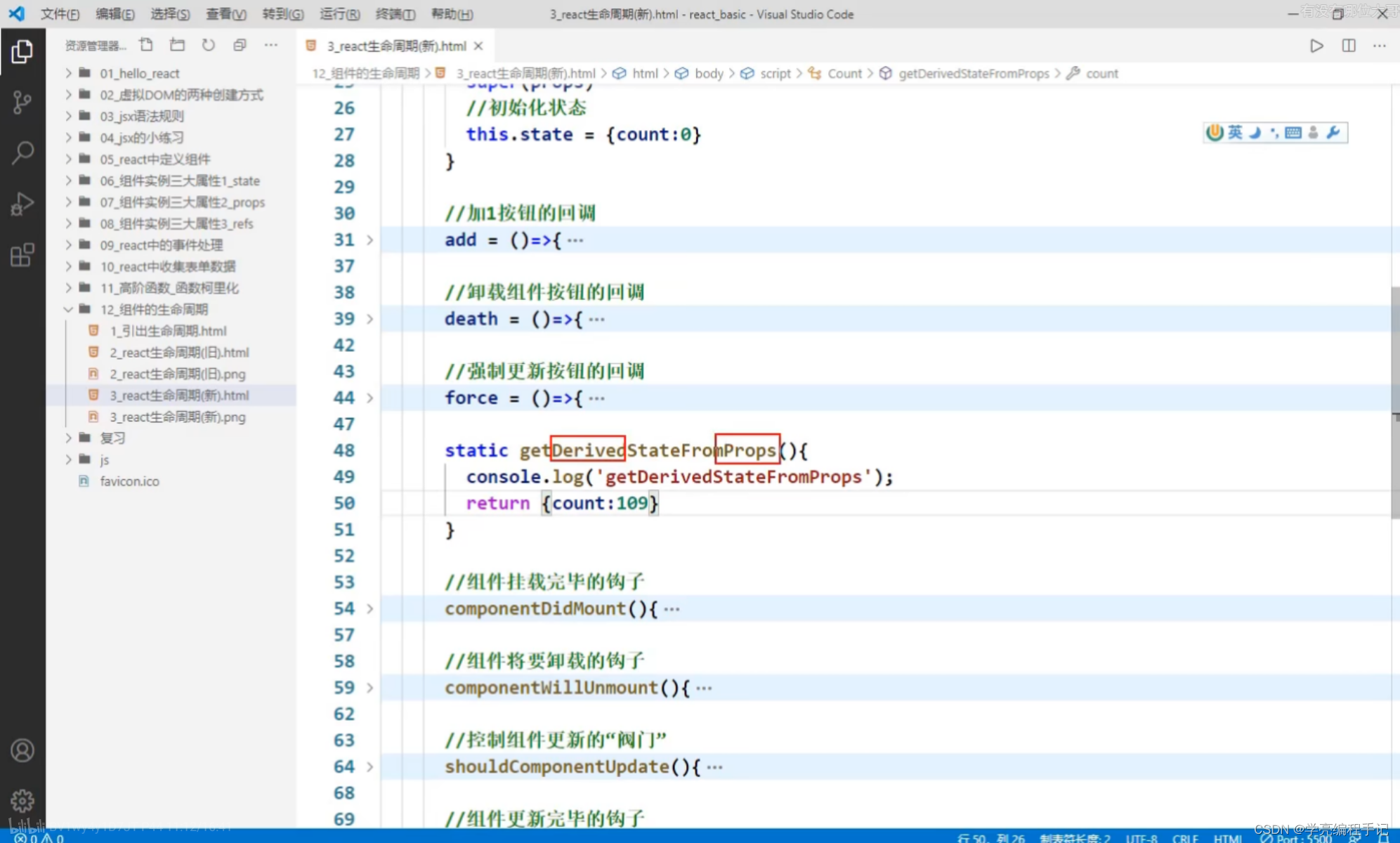Image resolution: width=1400 pixels, height=843 pixels.
Task: Unfold the death function at line 39
Action: (369, 319)
